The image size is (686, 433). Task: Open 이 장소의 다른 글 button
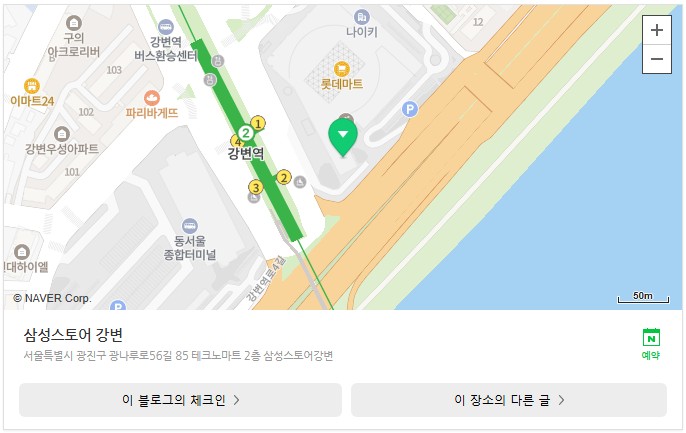pos(509,400)
